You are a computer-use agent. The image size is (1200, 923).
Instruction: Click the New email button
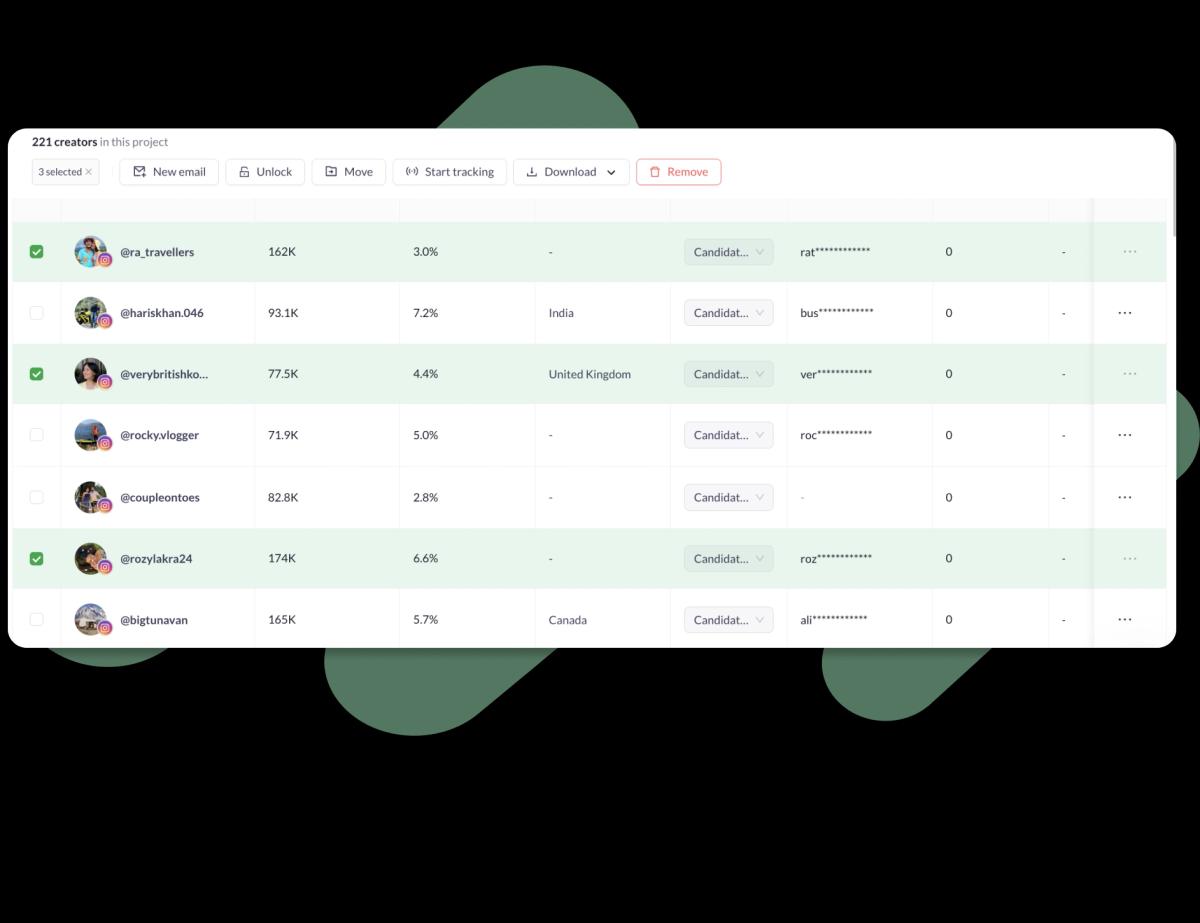pos(169,172)
